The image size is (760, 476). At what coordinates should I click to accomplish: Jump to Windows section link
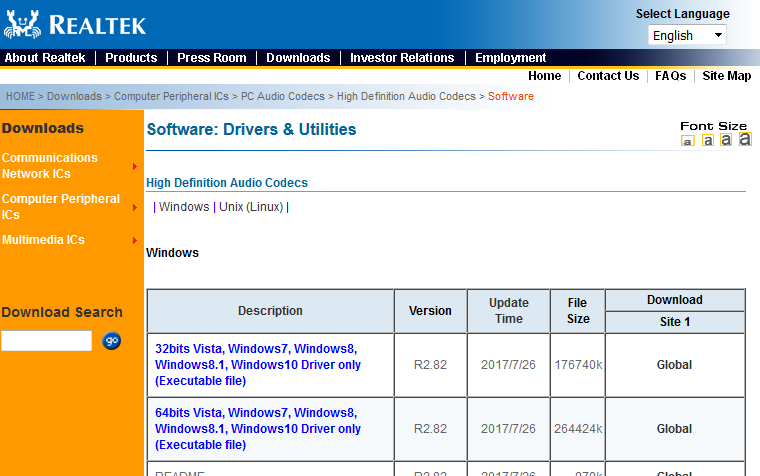(x=184, y=207)
